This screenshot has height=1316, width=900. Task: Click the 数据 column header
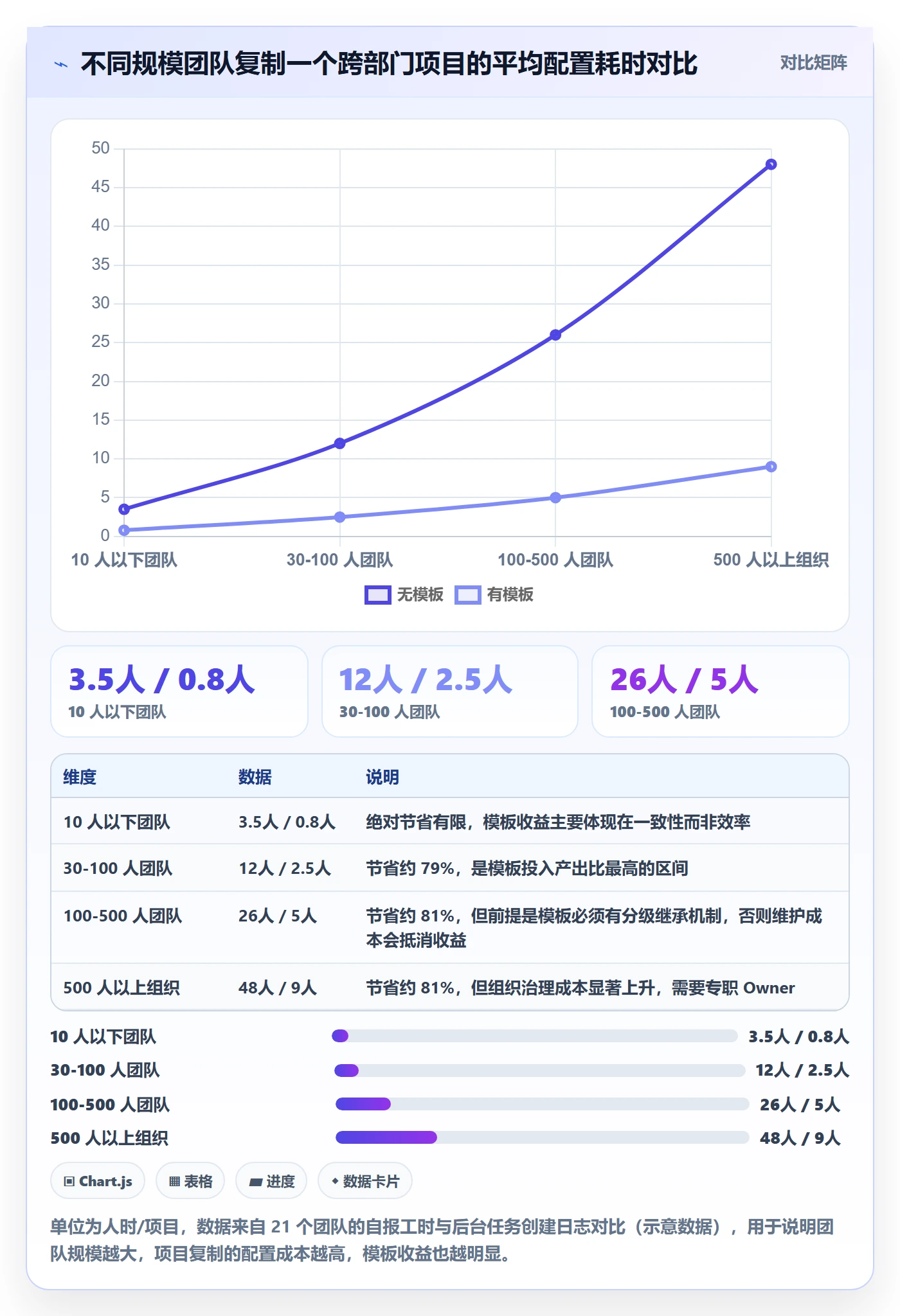coord(255,777)
